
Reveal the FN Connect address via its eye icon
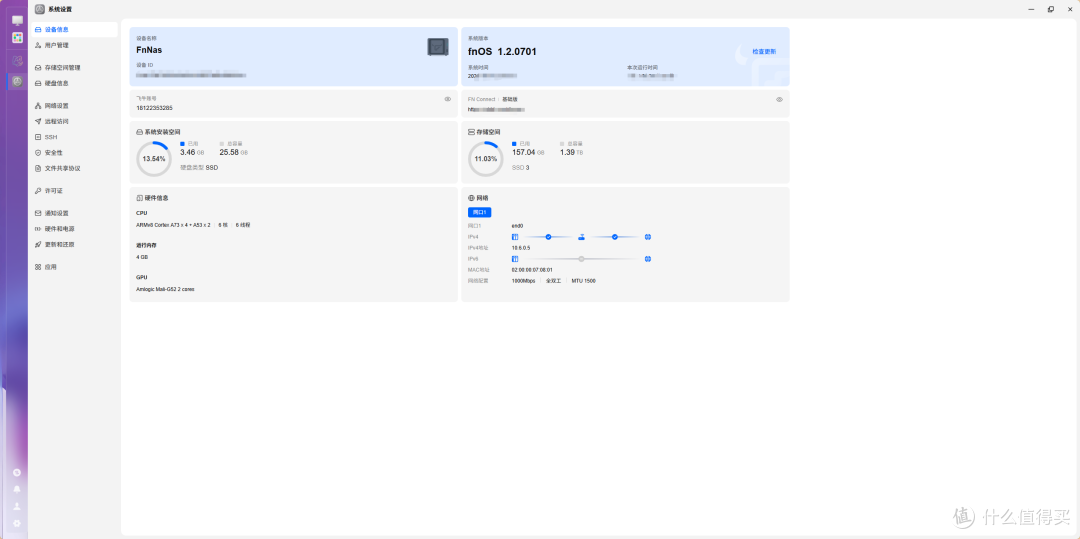pyautogui.click(x=780, y=99)
